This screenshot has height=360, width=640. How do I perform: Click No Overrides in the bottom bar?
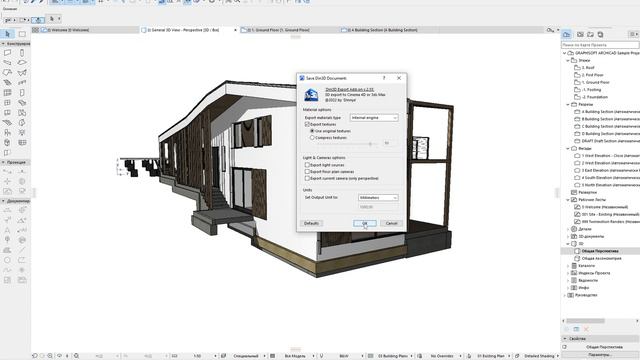pos(442,356)
